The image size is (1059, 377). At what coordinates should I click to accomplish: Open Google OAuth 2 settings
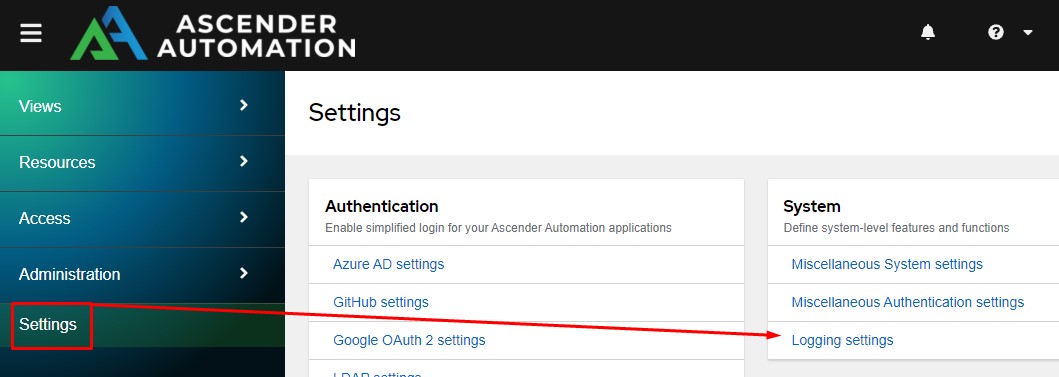[409, 340]
